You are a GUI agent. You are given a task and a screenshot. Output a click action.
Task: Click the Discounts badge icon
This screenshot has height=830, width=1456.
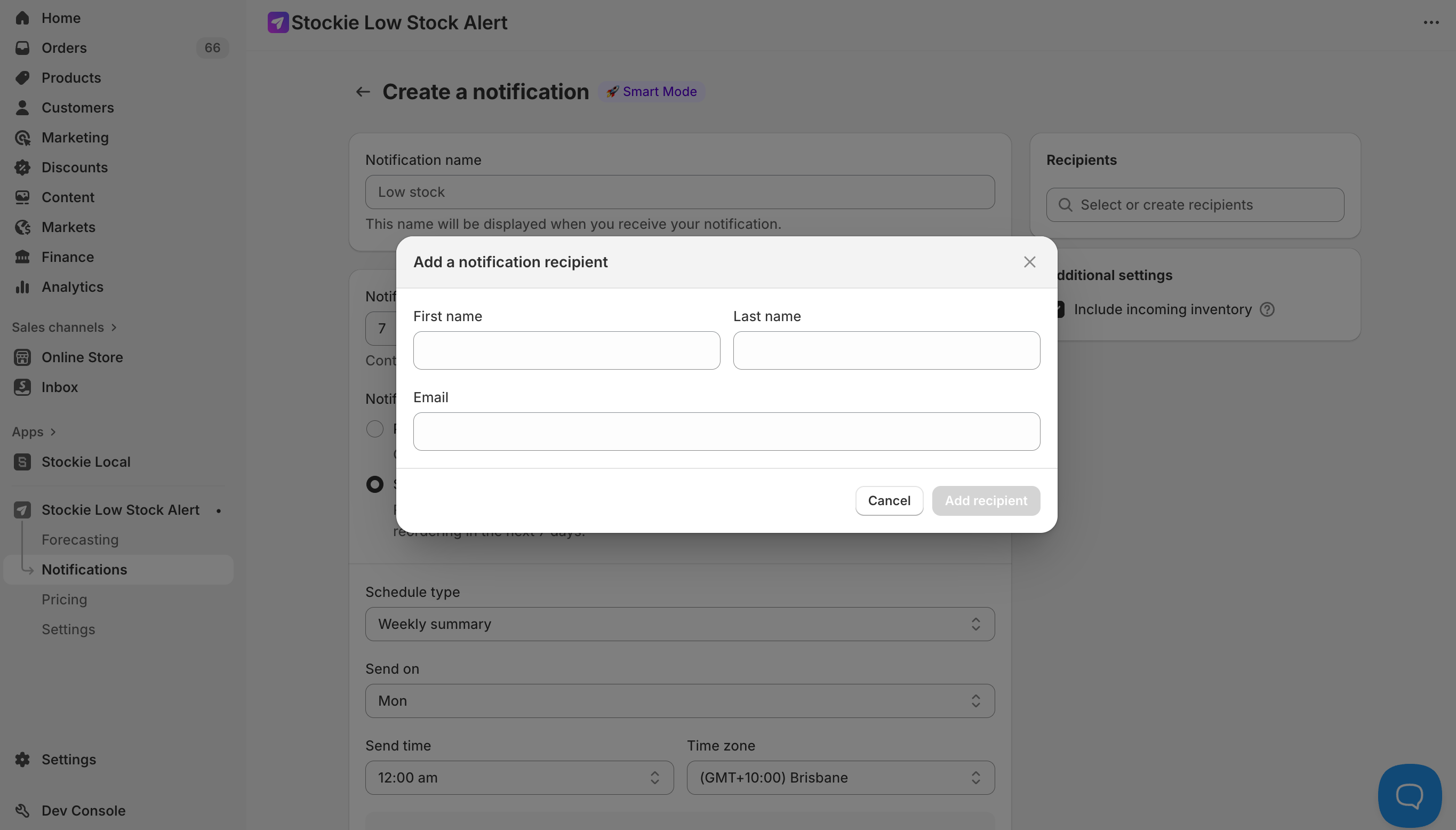click(x=22, y=167)
